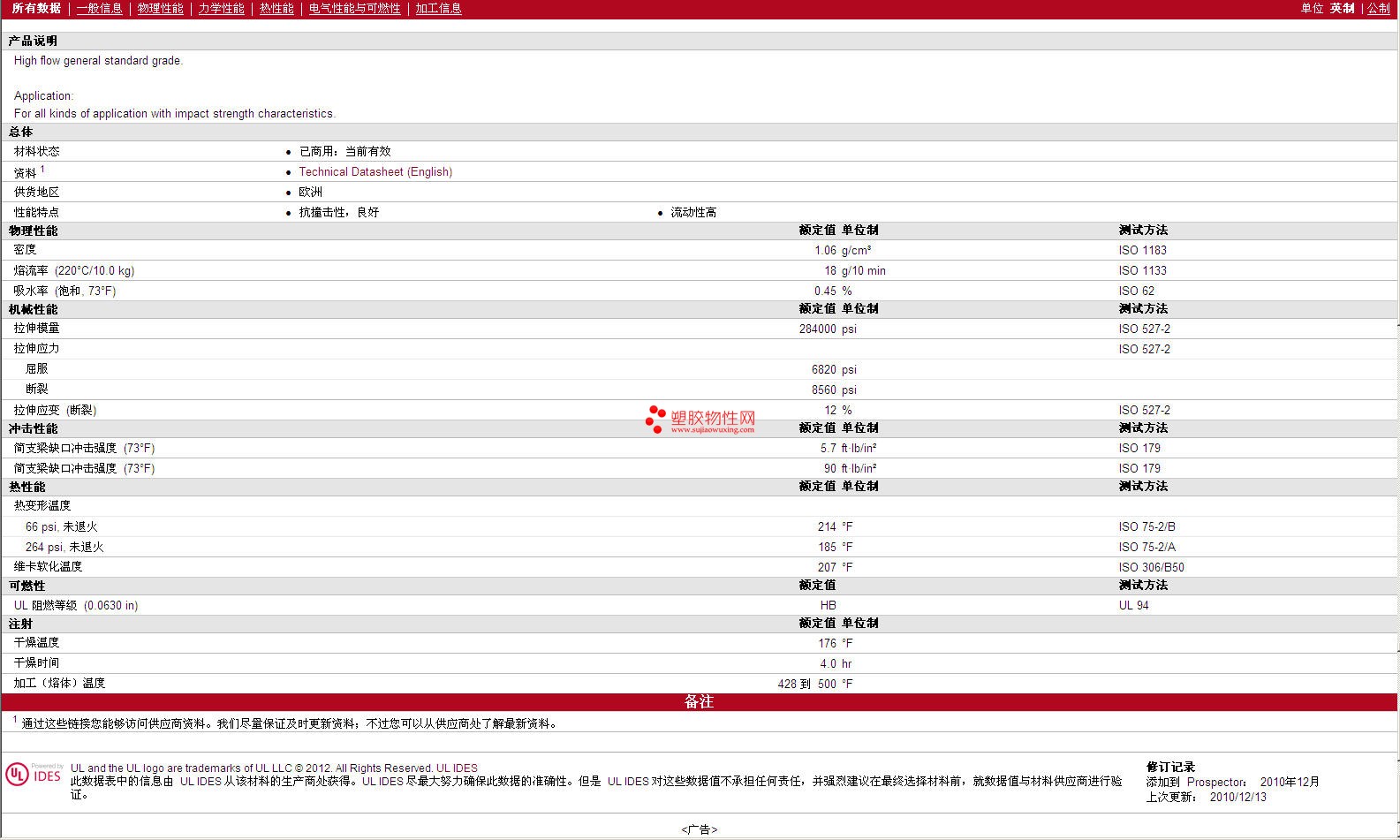The width and height of the screenshot is (1400, 840).
Task: Click the 维卡软化温度 row label
Action: 49,567
